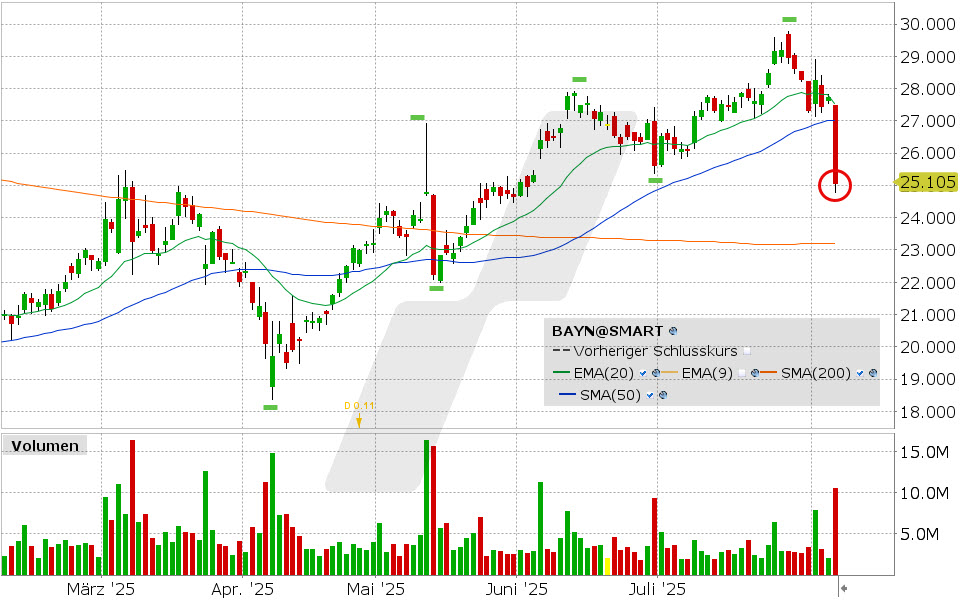
Task: Click the yellow volume bar in late June
Action: pos(607,566)
